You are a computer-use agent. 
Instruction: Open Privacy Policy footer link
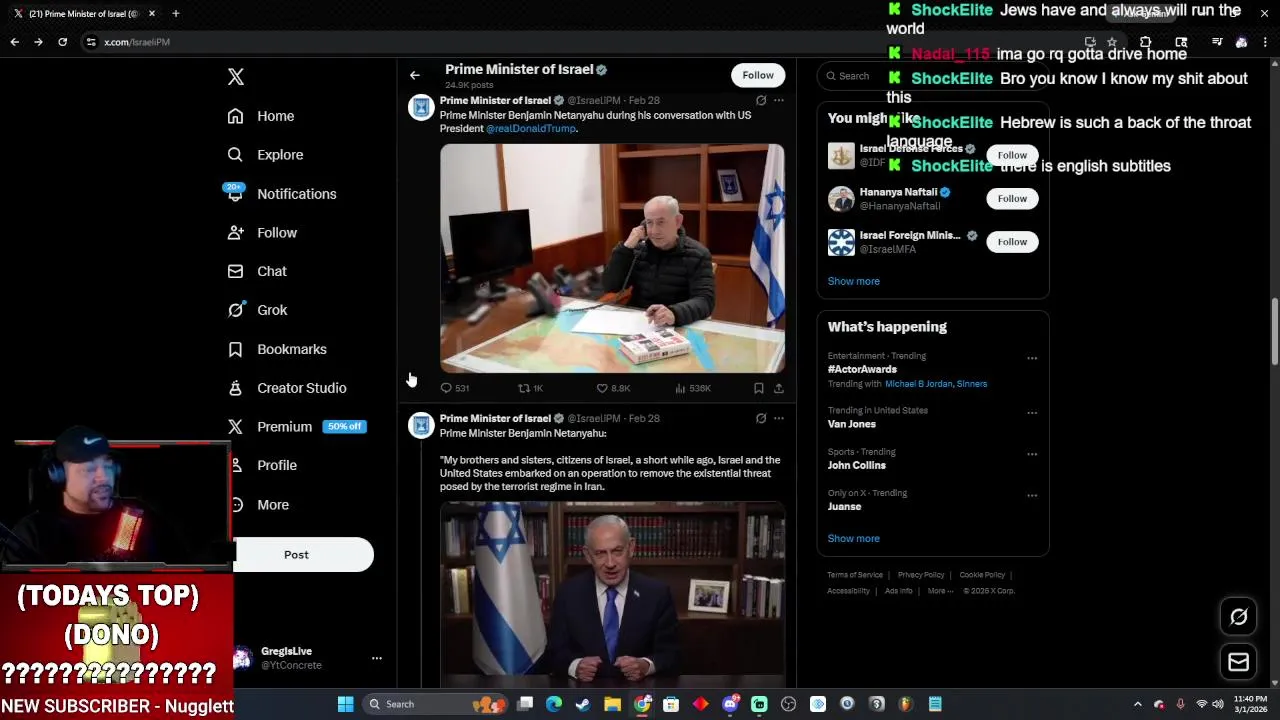921,575
